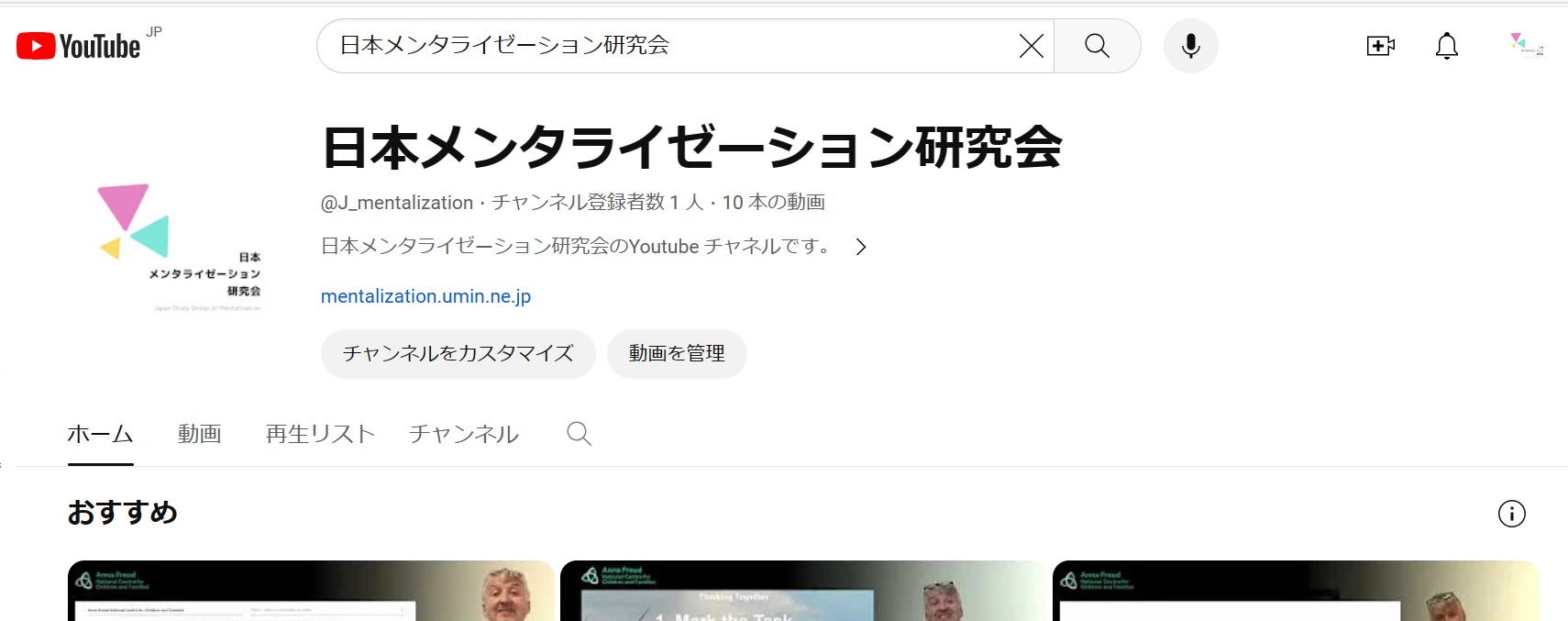Click チャンネルをカスタマイズ button
This screenshot has height=621, width=1568.
pyautogui.click(x=458, y=354)
